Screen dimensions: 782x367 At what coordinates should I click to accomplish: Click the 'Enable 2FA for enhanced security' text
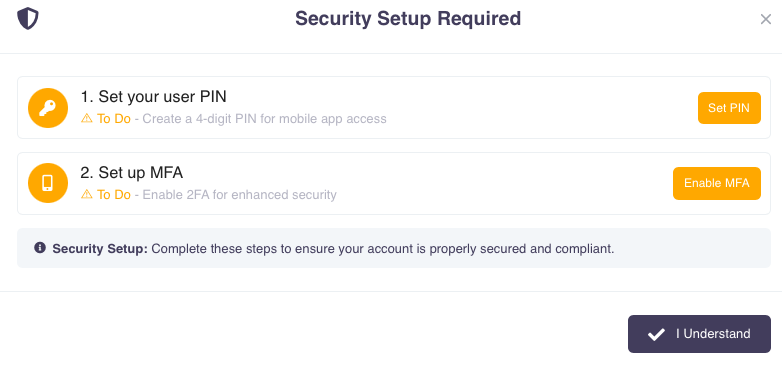coord(239,194)
